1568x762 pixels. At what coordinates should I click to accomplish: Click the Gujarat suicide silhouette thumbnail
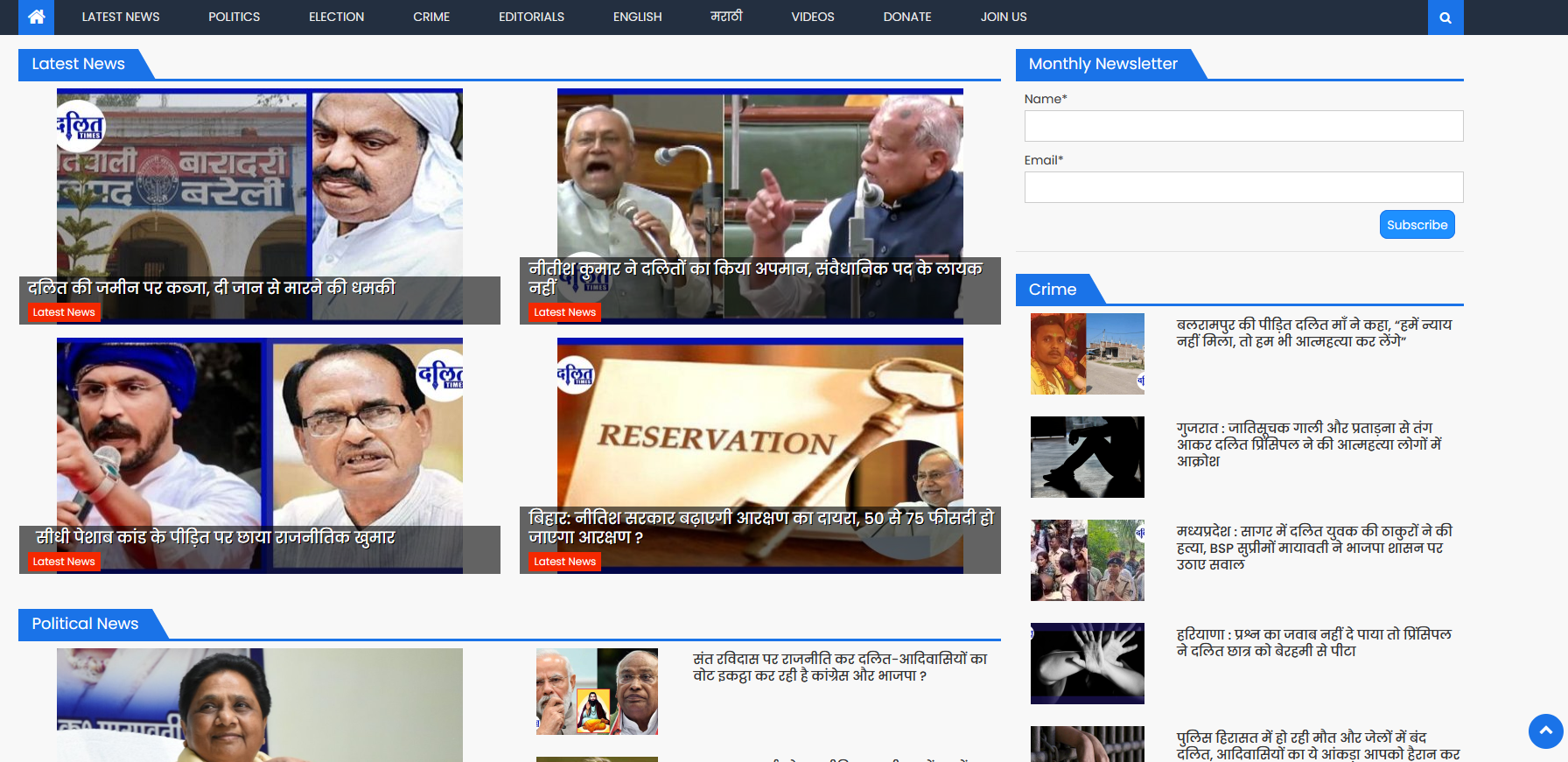point(1088,457)
